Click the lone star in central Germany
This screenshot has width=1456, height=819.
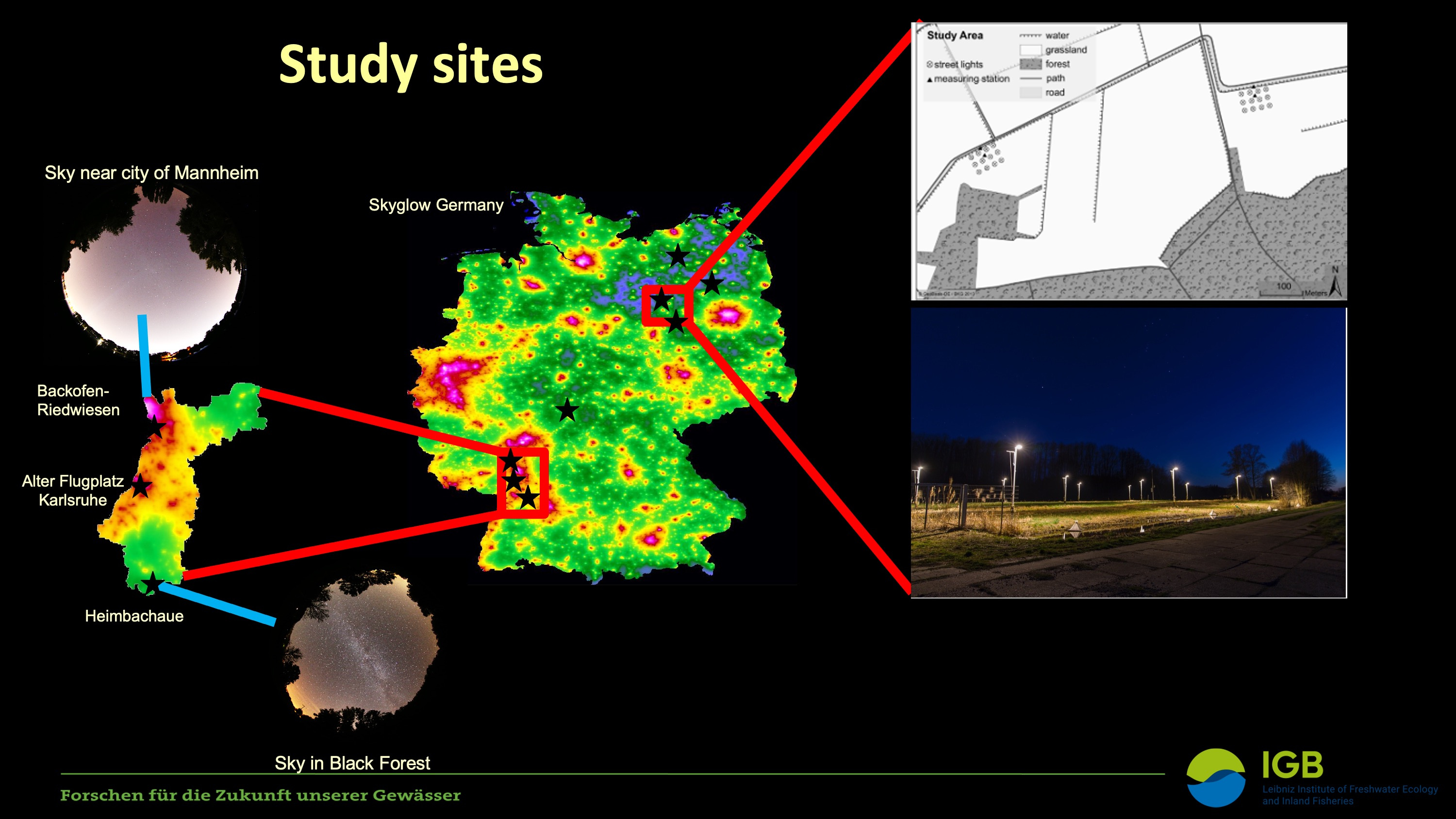coord(567,410)
